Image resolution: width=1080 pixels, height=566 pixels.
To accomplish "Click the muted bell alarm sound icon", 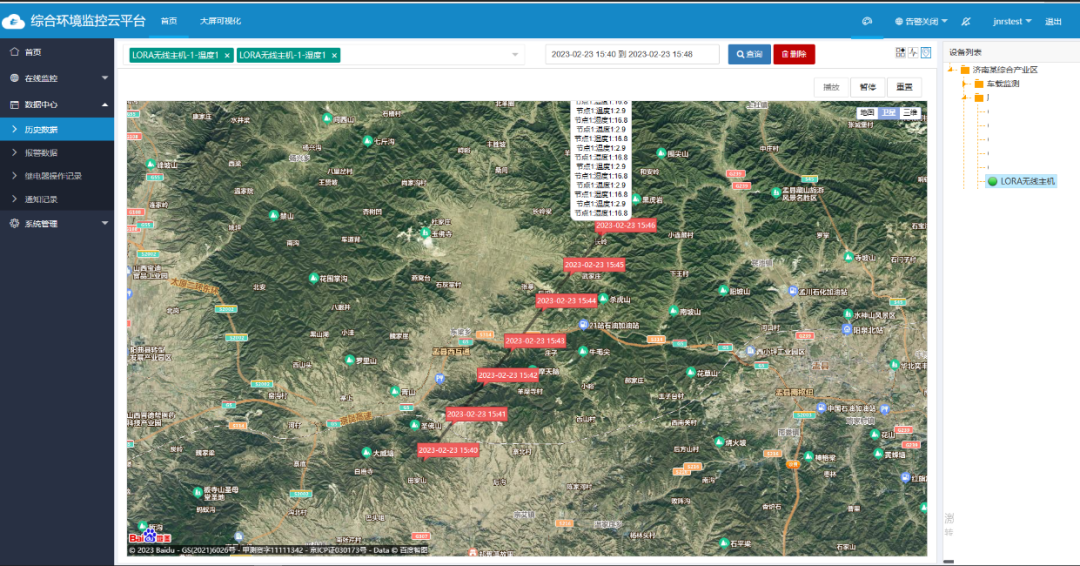I will (966, 21).
